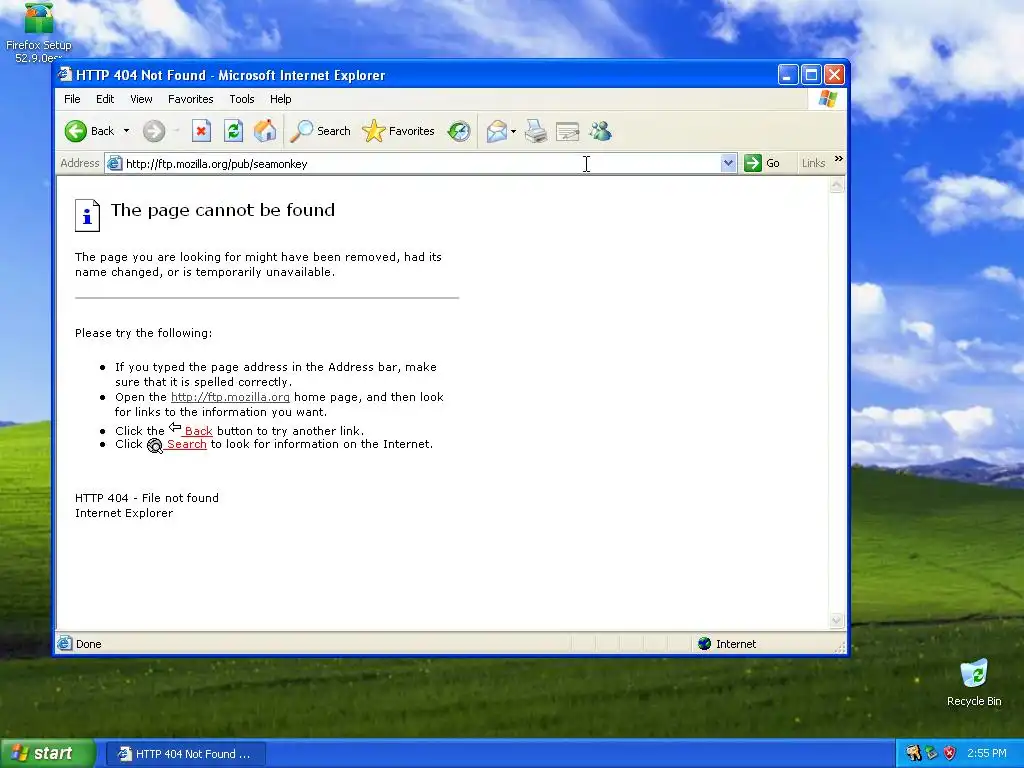Expand the Address bar dropdown list
Image resolution: width=1024 pixels, height=768 pixels.
(x=728, y=163)
